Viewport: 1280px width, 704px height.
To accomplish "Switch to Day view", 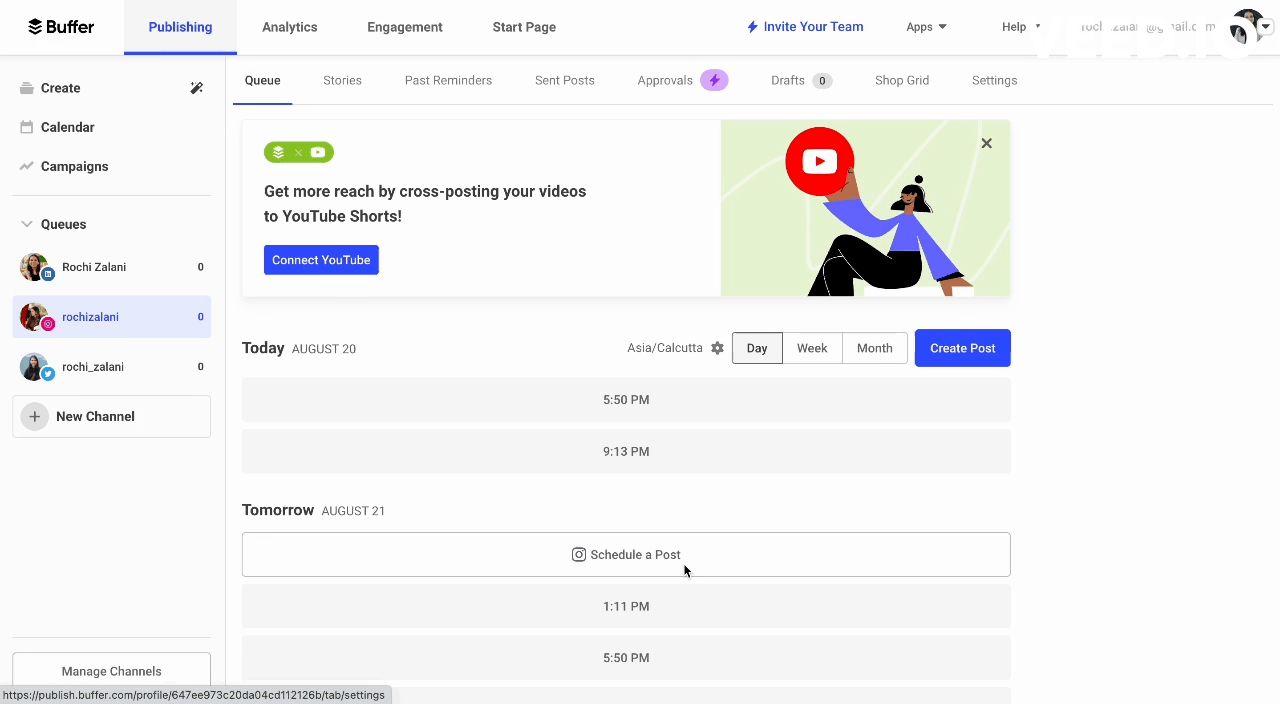I will 757,348.
